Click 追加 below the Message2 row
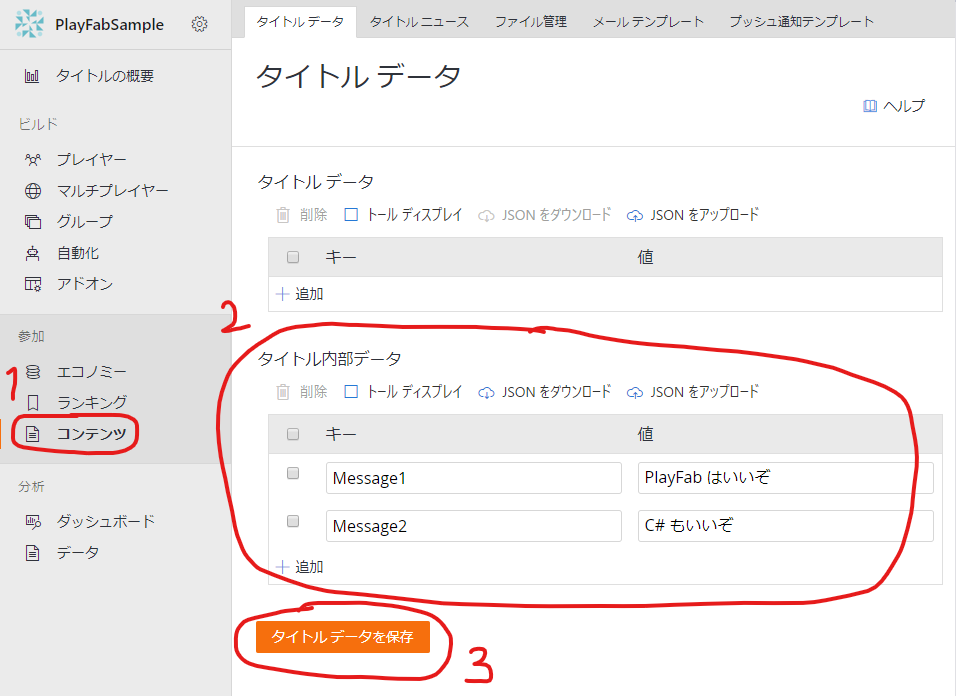The image size is (956, 696). click(309, 567)
